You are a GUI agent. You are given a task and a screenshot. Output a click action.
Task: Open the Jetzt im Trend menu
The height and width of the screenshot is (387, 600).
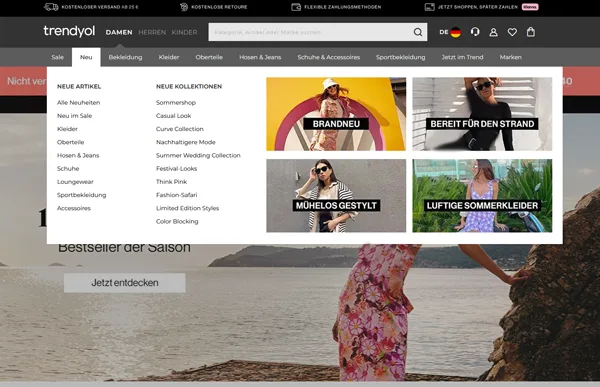click(462, 57)
